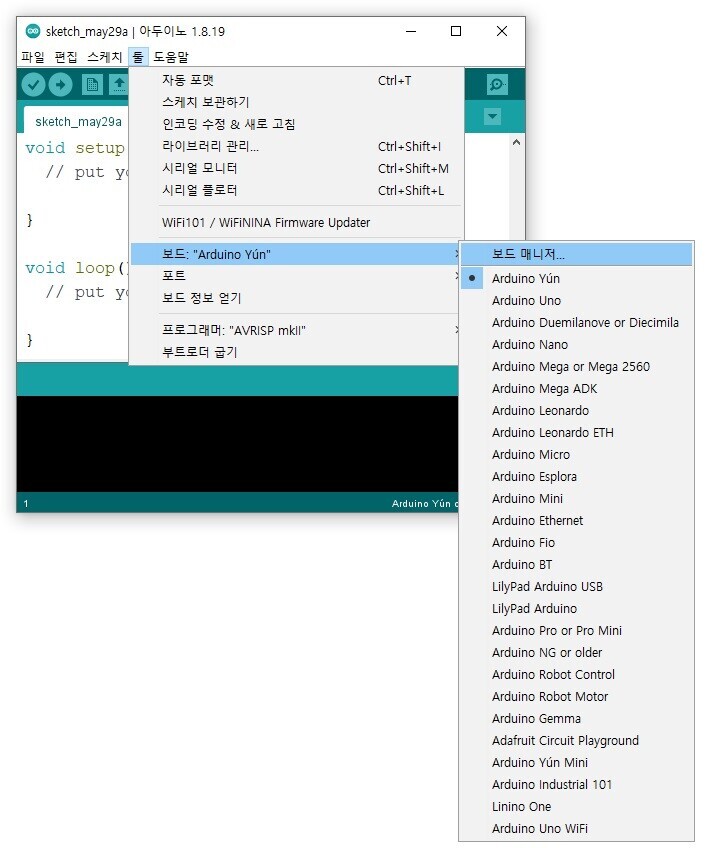Click the editor scrollbar up arrow
This screenshot has height=848, width=714.
(516, 142)
